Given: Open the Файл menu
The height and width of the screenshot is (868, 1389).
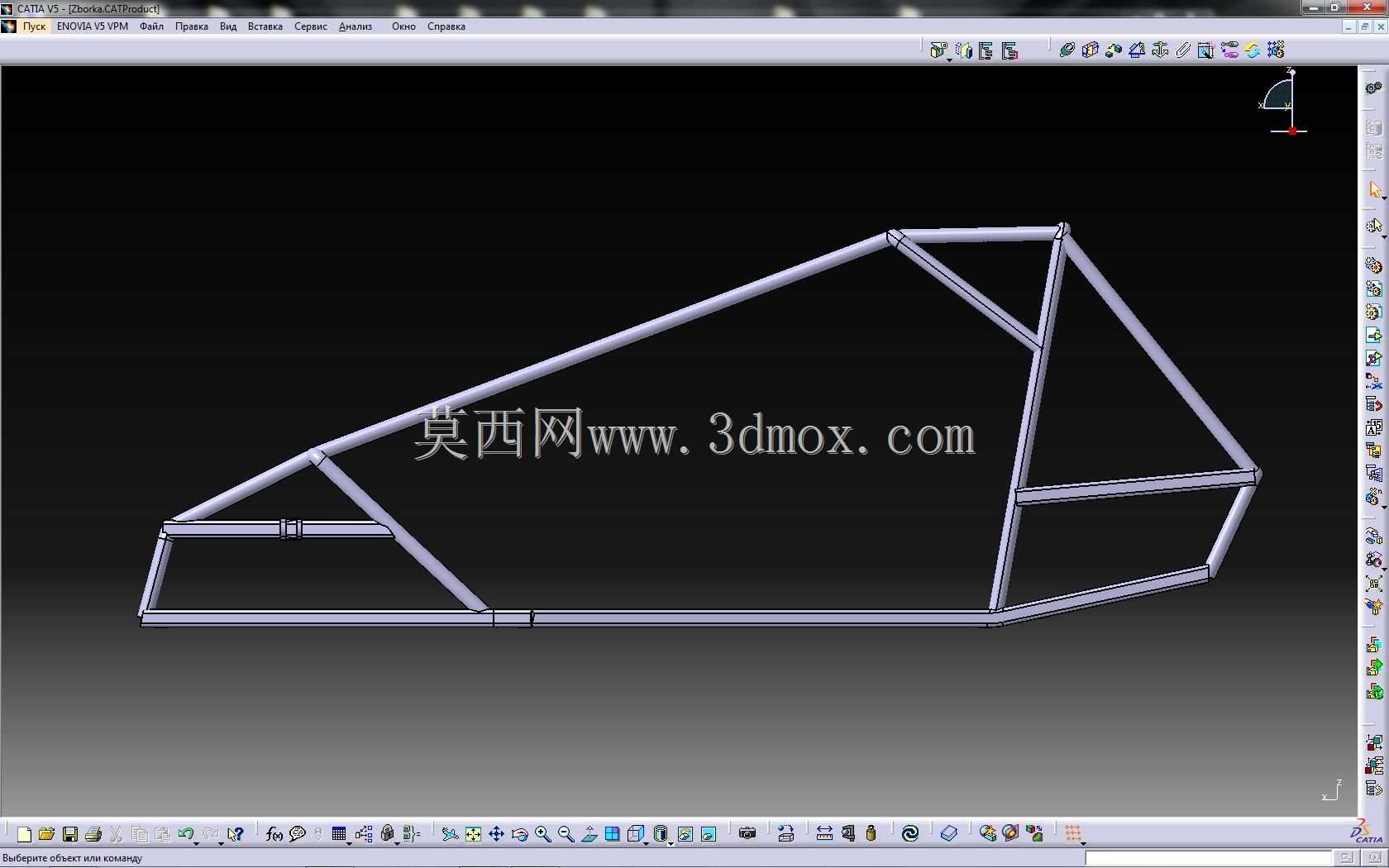Looking at the screenshot, I should point(151,26).
